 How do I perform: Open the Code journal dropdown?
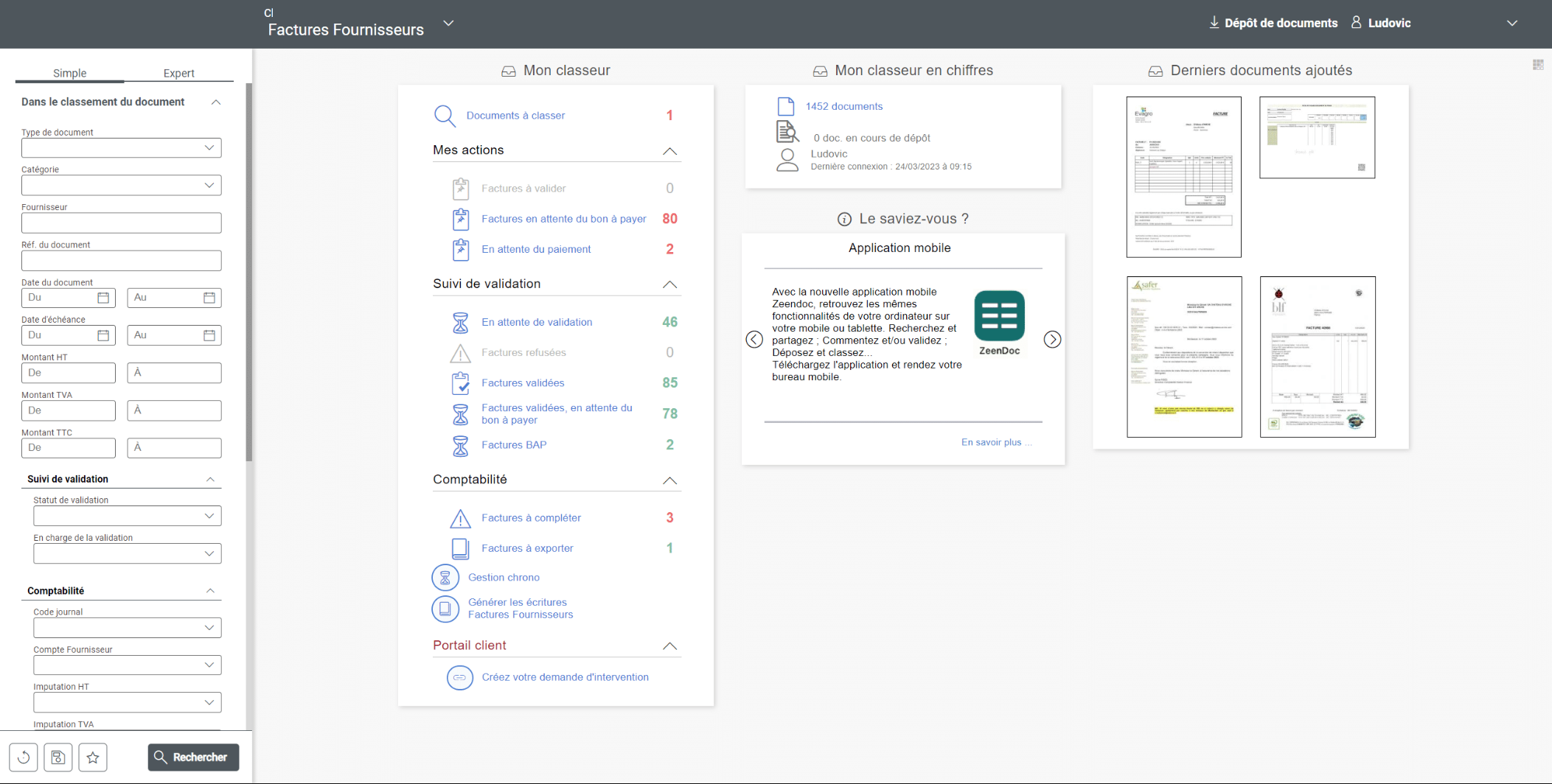coord(128,628)
